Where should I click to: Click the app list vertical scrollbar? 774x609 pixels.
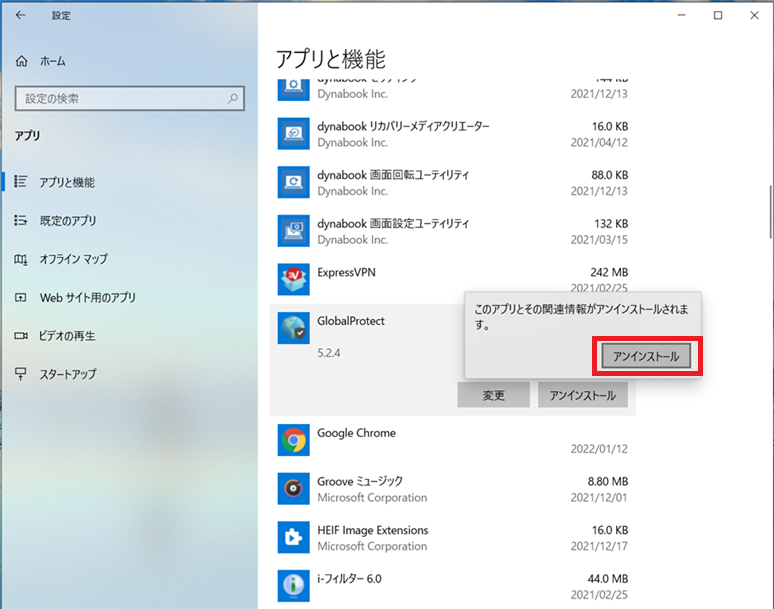(x=768, y=210)
